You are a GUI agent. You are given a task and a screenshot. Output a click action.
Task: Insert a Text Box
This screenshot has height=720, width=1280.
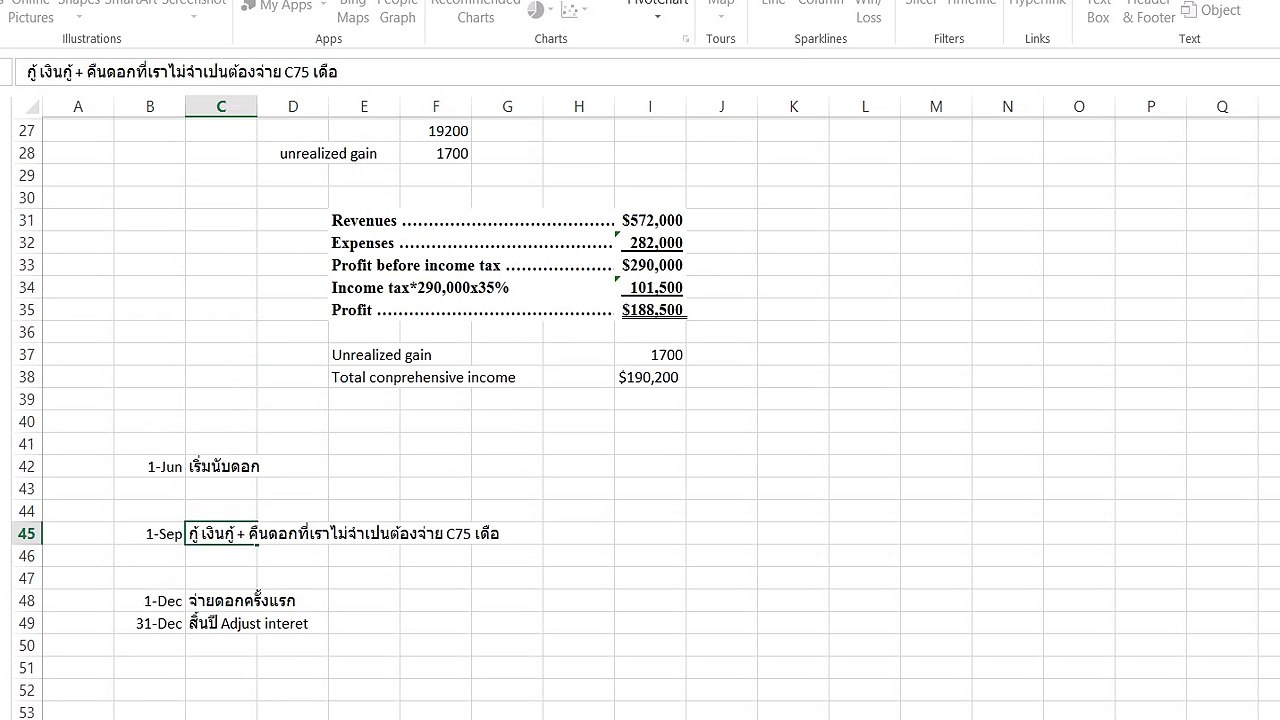[1098, 10]
